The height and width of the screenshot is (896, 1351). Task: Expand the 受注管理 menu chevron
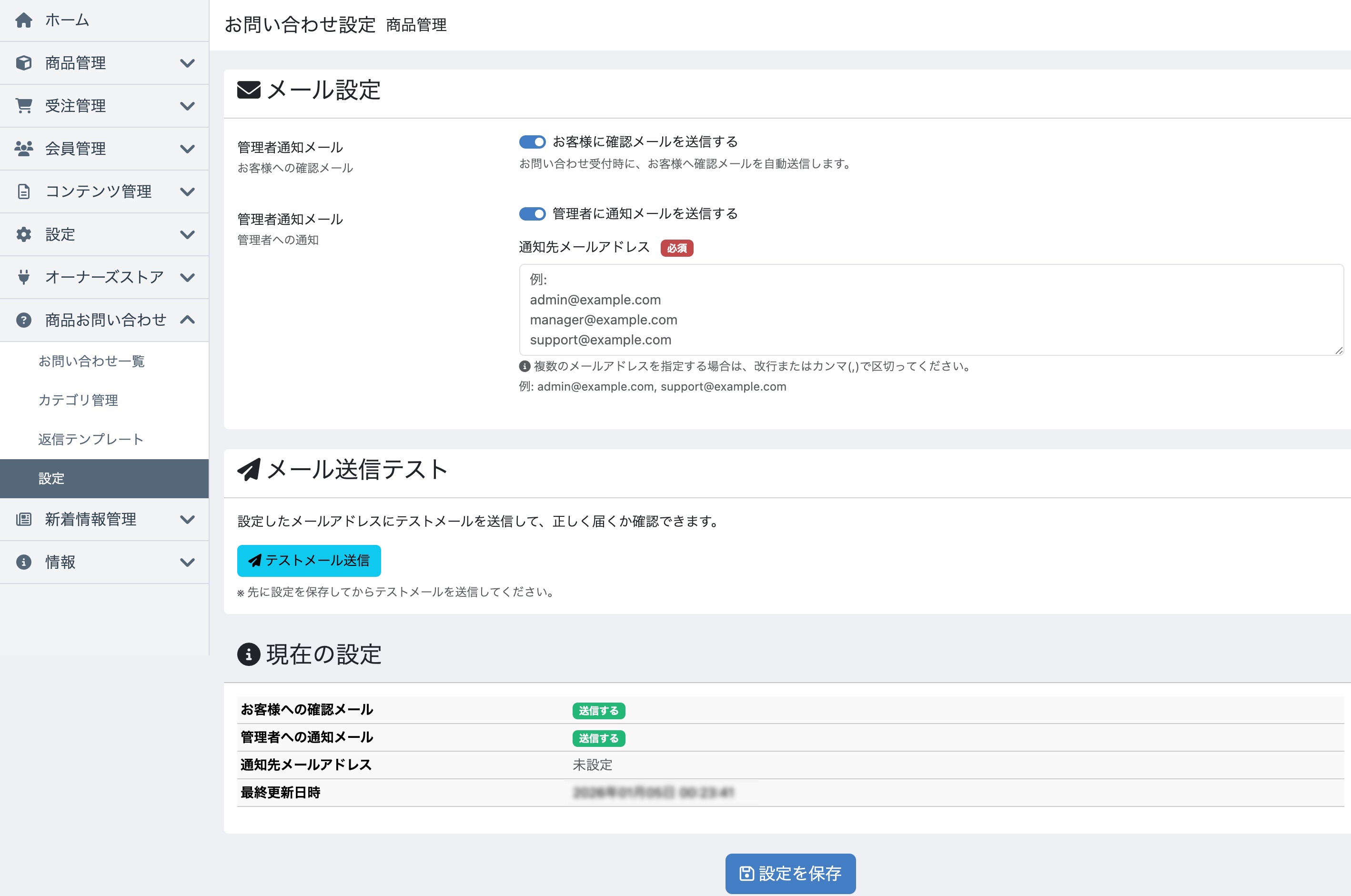[x=187, y=106]
